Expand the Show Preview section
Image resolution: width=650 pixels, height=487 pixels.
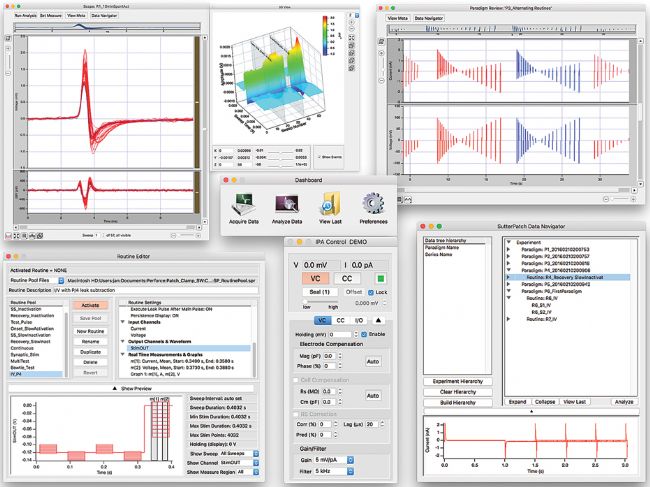click(136, 386)
